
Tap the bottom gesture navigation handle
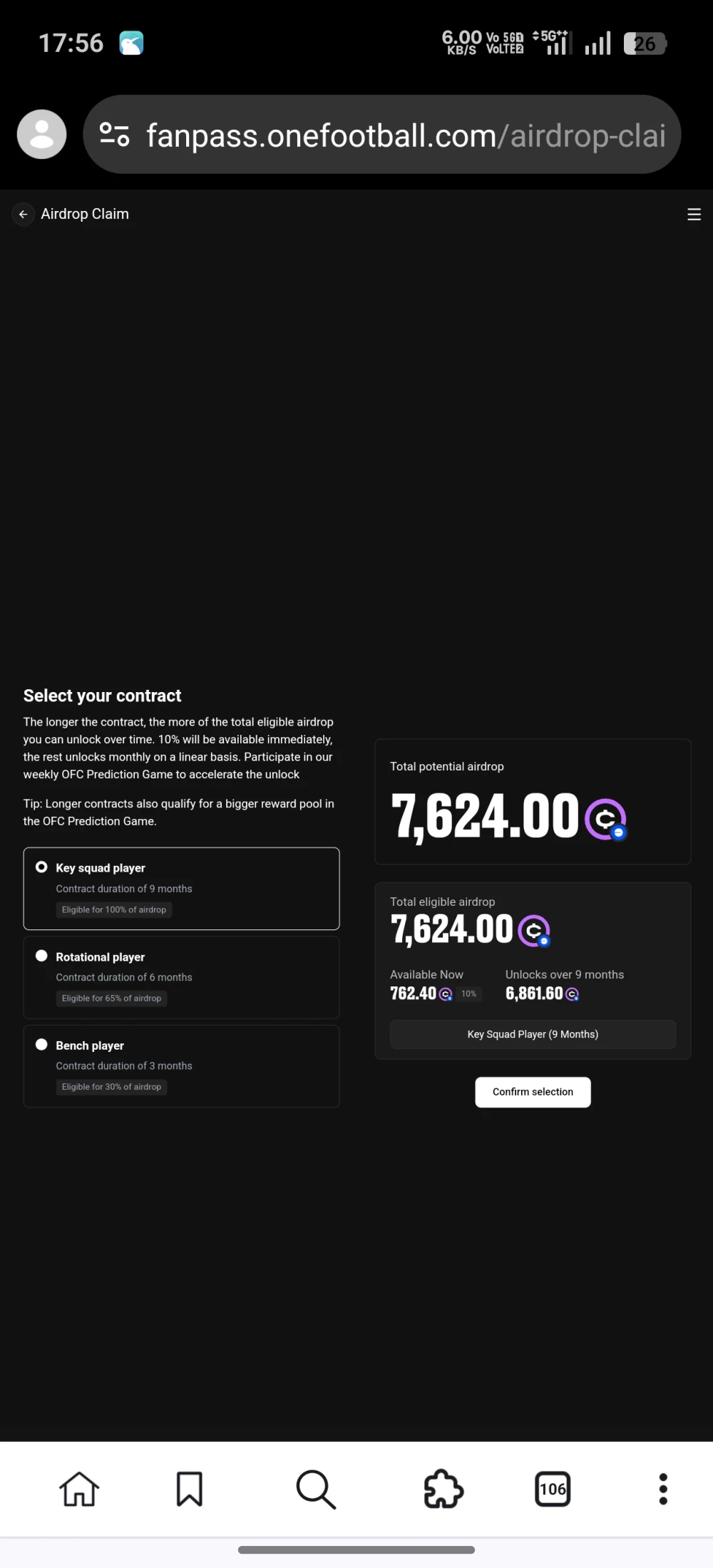[x=356, y=1550]
